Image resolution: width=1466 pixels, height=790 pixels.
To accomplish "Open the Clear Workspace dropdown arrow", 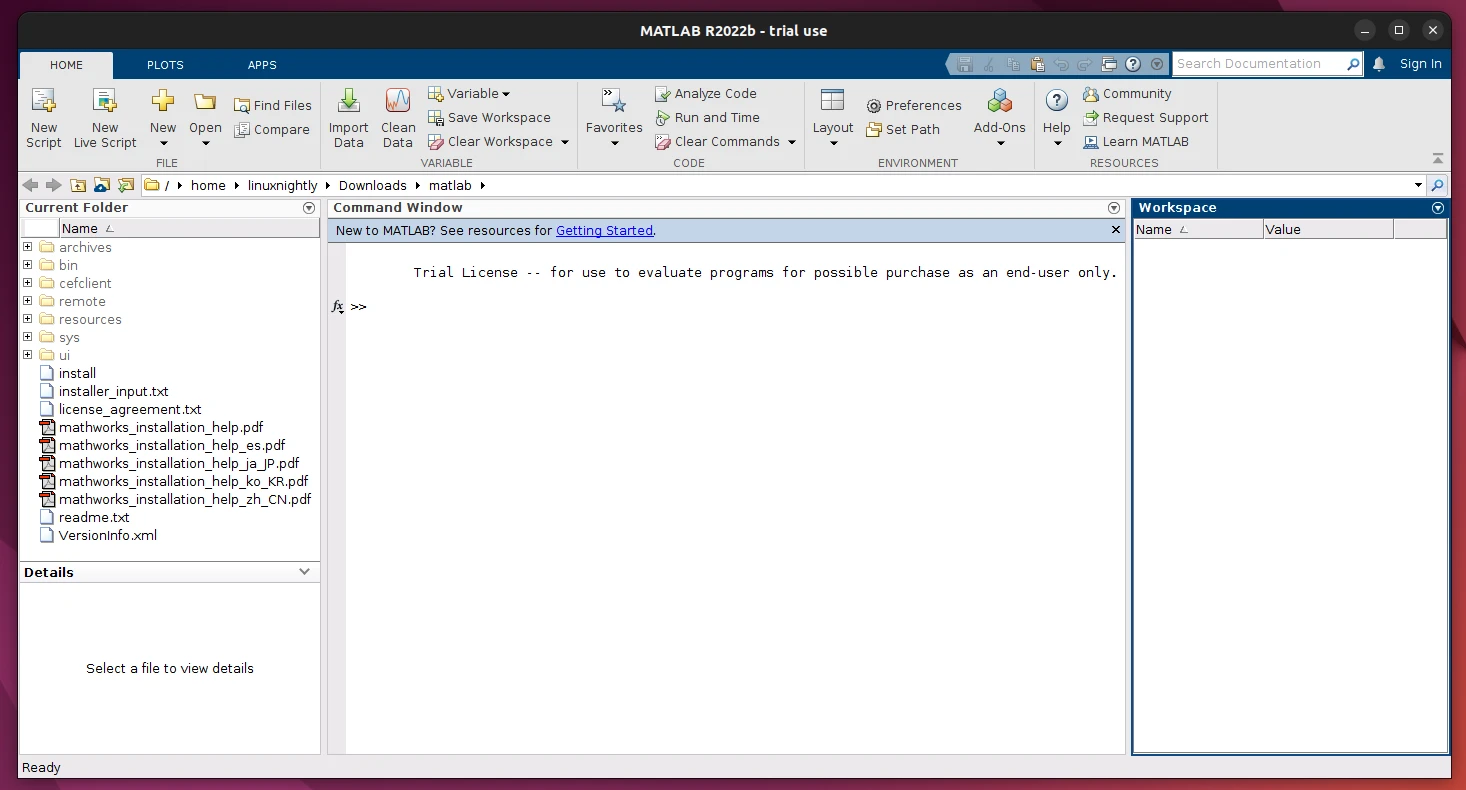I will (x=565, y=141).
